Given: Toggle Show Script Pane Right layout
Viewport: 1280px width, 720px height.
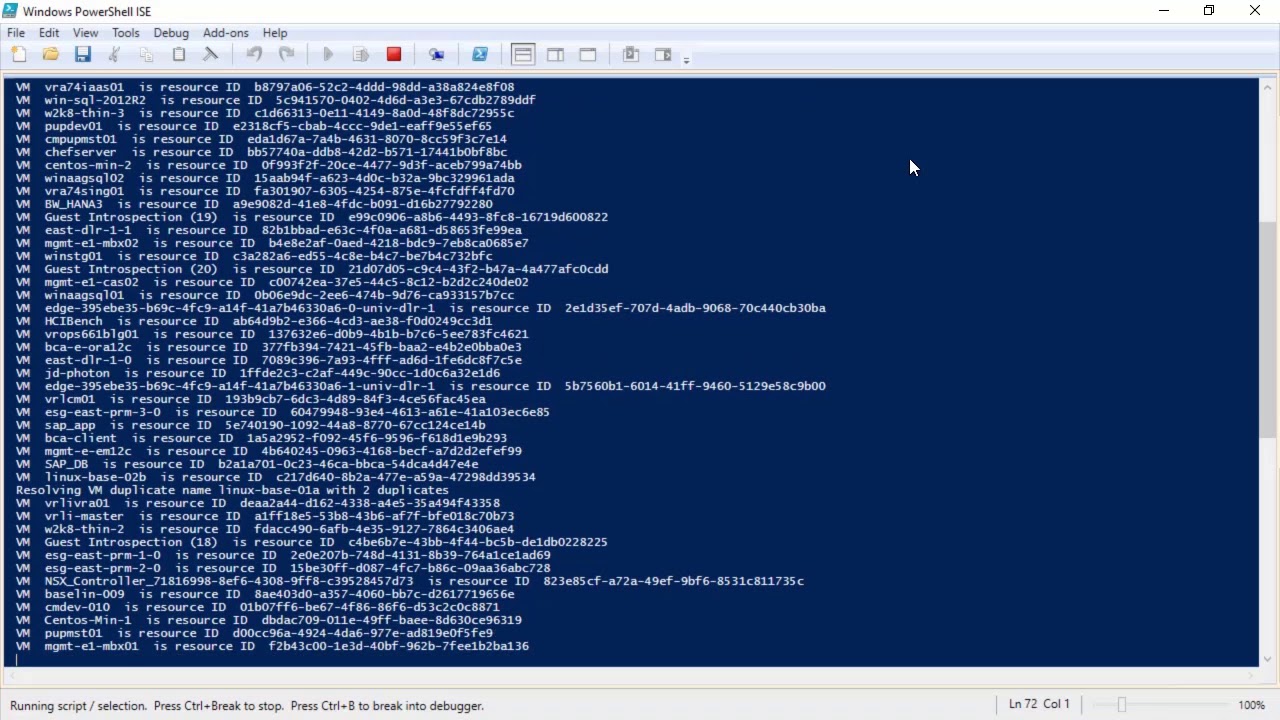Looking at the screenshot, I should 555,55.
